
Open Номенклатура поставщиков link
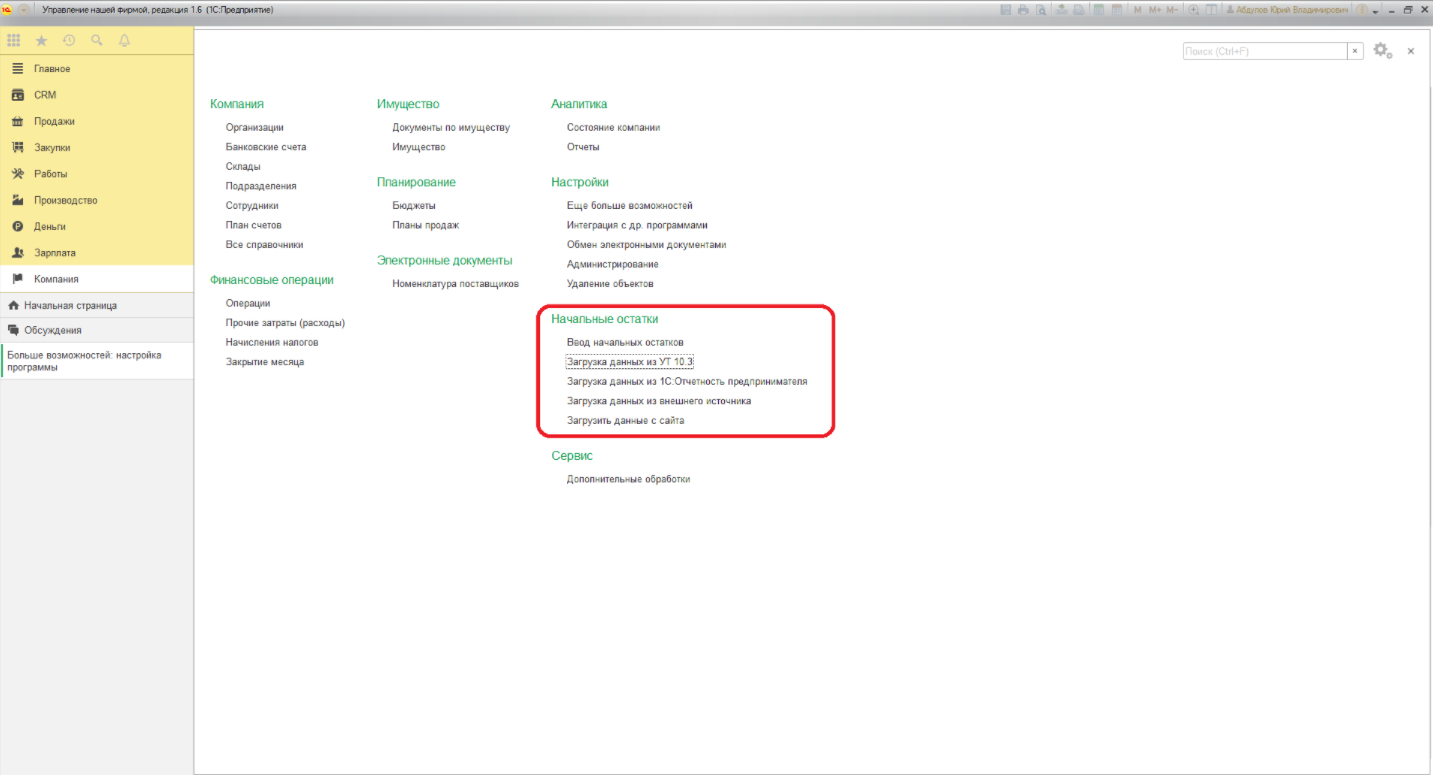(456, 283)
